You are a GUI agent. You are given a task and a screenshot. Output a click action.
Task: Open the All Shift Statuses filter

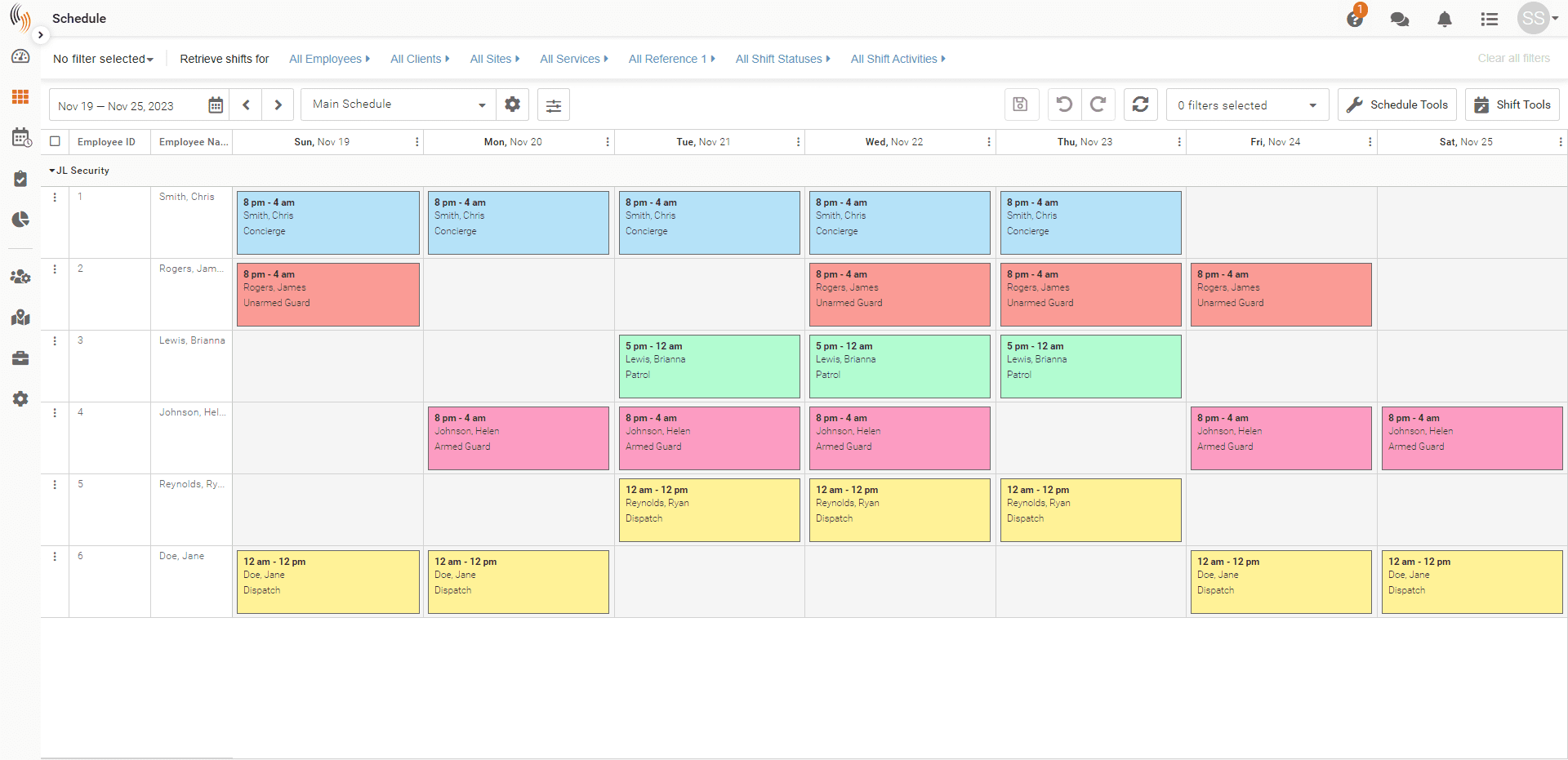pos(782,59)
